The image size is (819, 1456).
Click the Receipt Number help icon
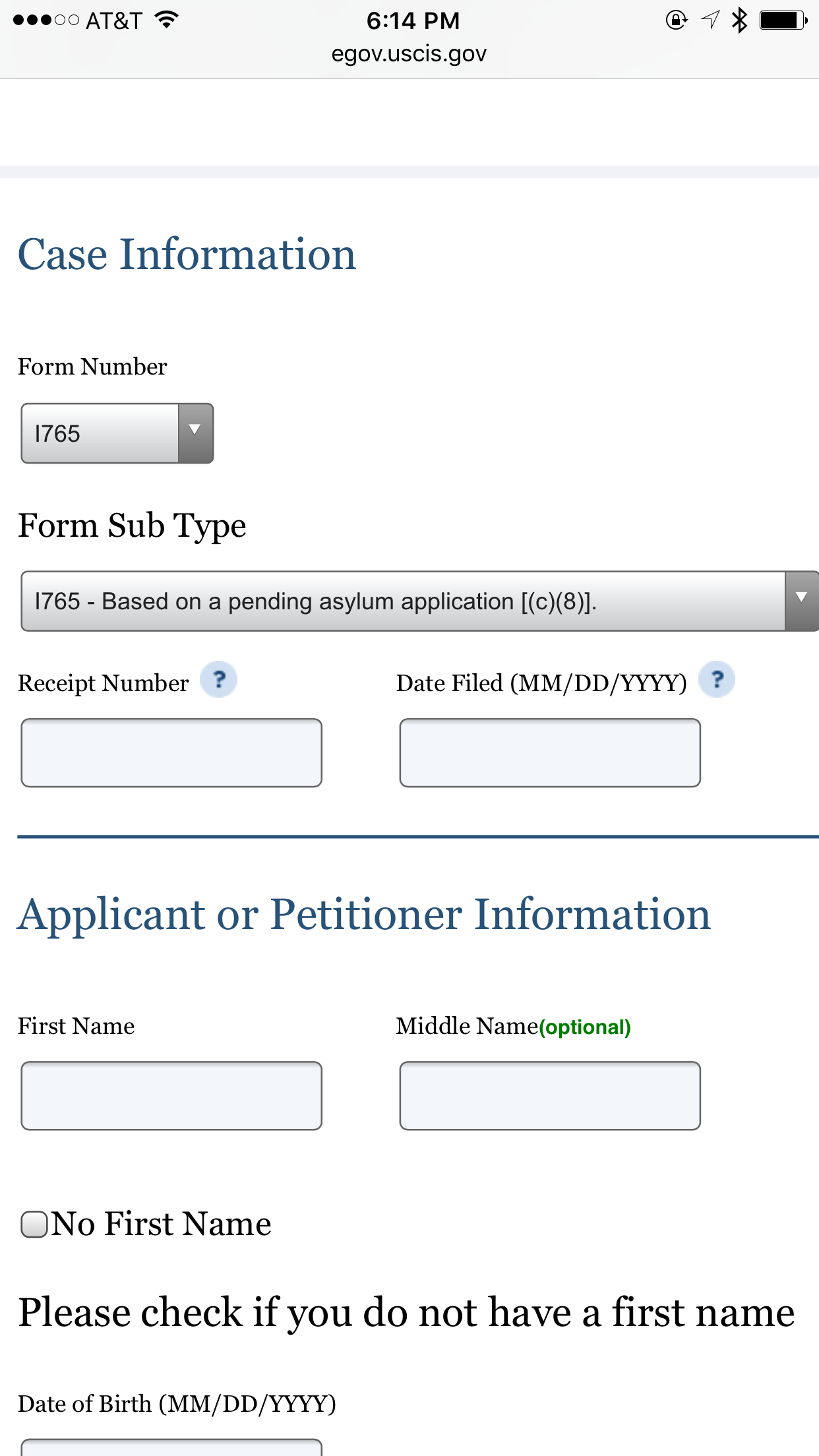pos(219,679)
